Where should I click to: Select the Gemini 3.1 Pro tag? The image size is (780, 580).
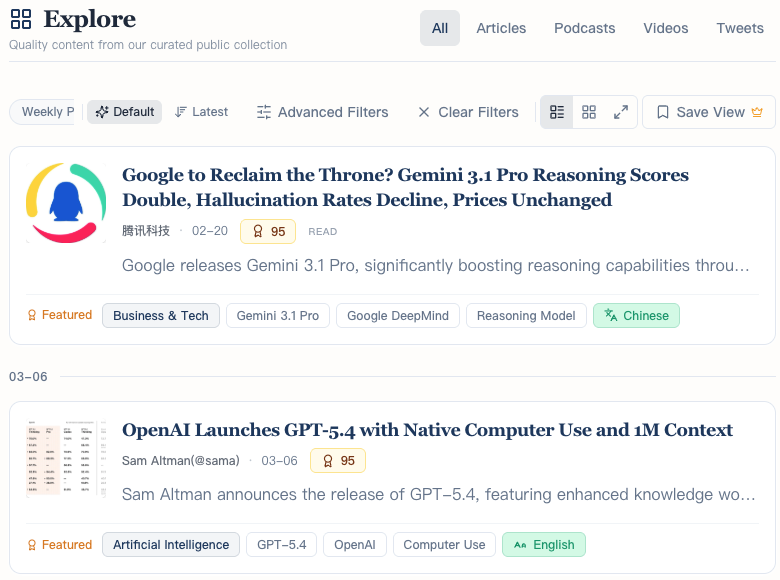278,315
